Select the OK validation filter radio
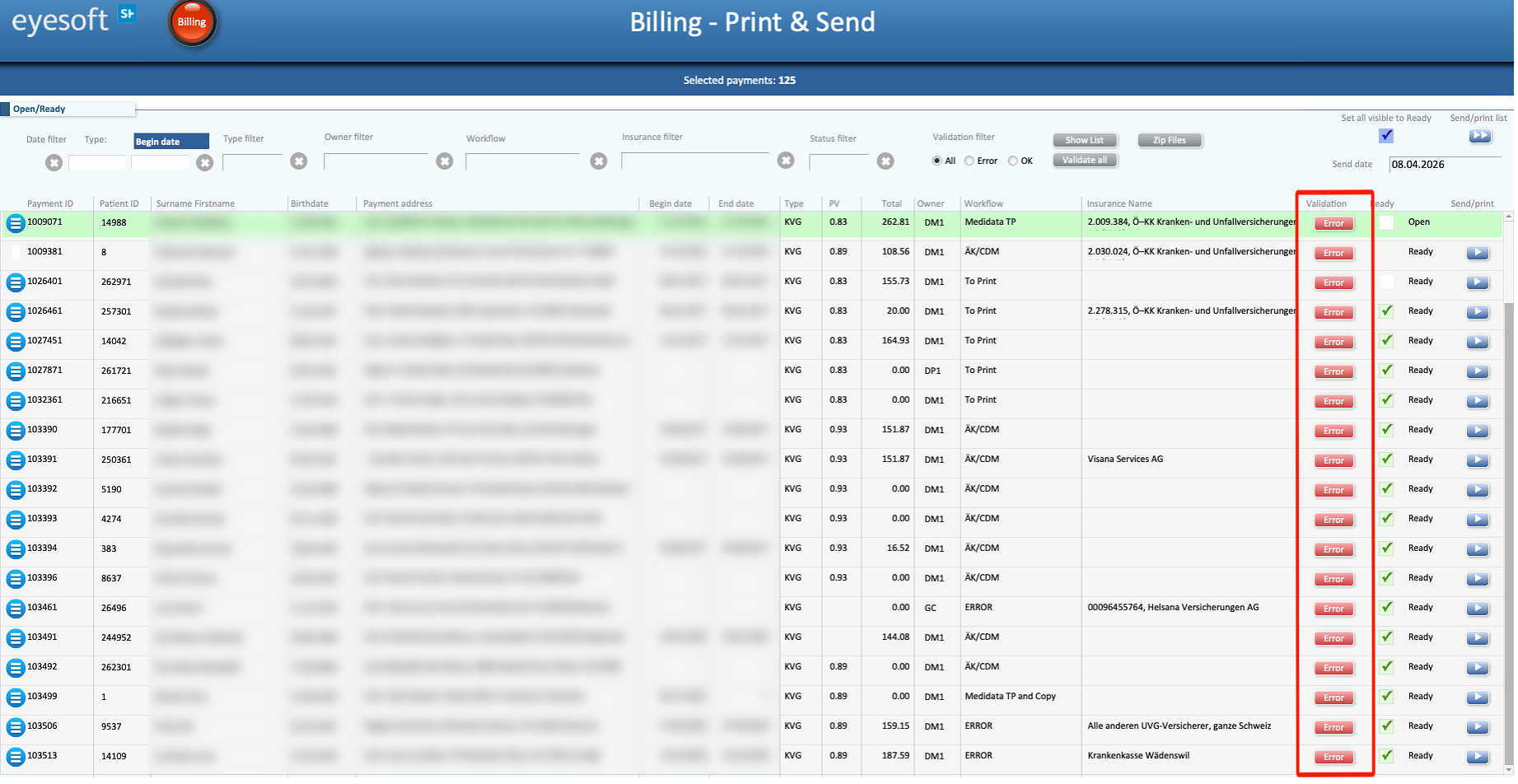Screen dimensions: 1518x784 1013,161
